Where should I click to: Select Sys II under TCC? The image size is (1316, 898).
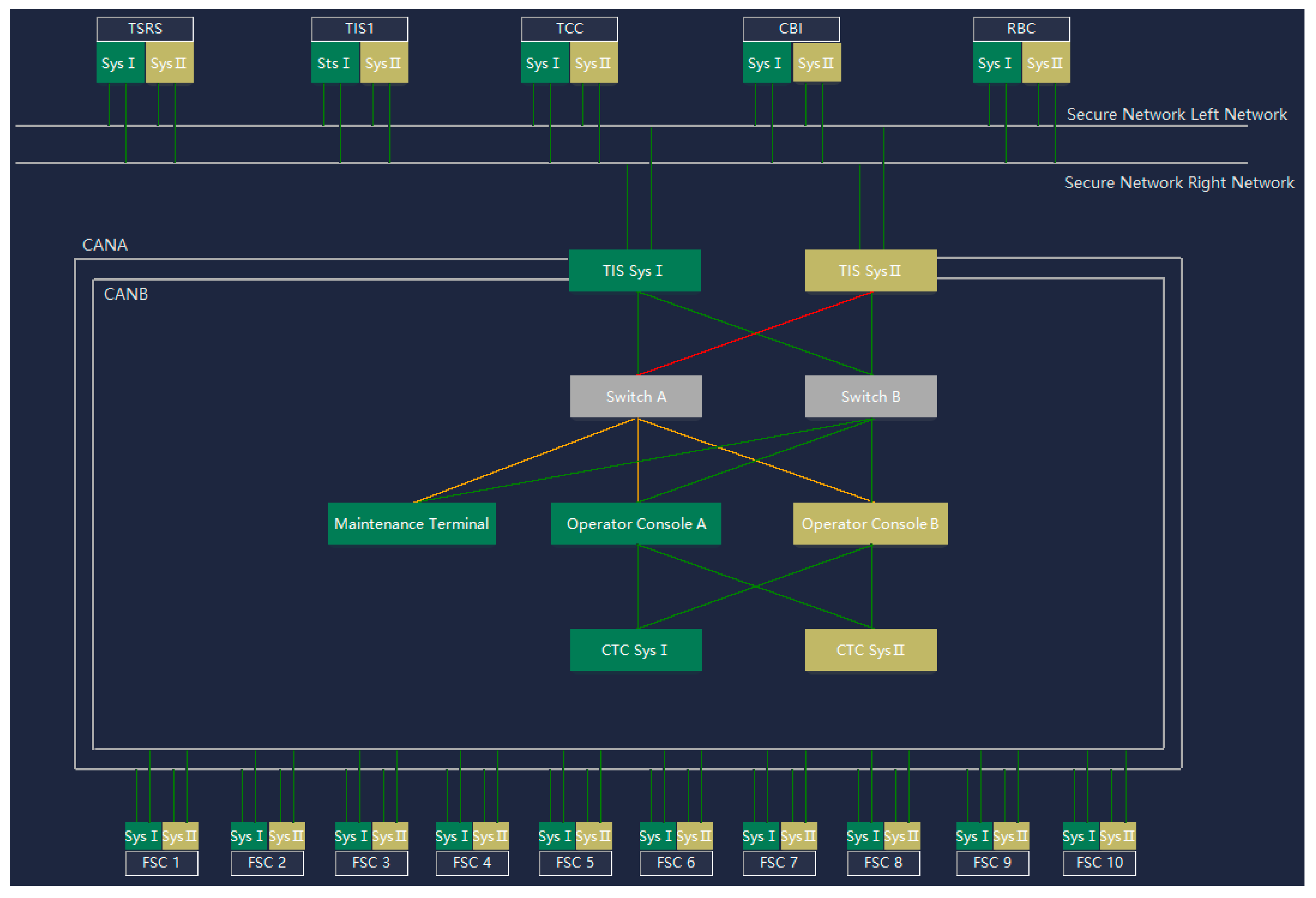[x=593, y=63]
